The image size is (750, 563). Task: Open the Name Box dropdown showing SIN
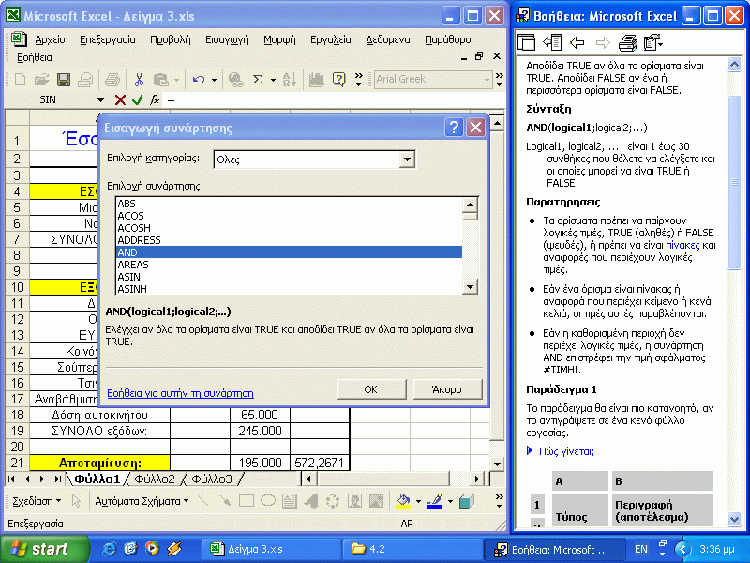[100, 100]
